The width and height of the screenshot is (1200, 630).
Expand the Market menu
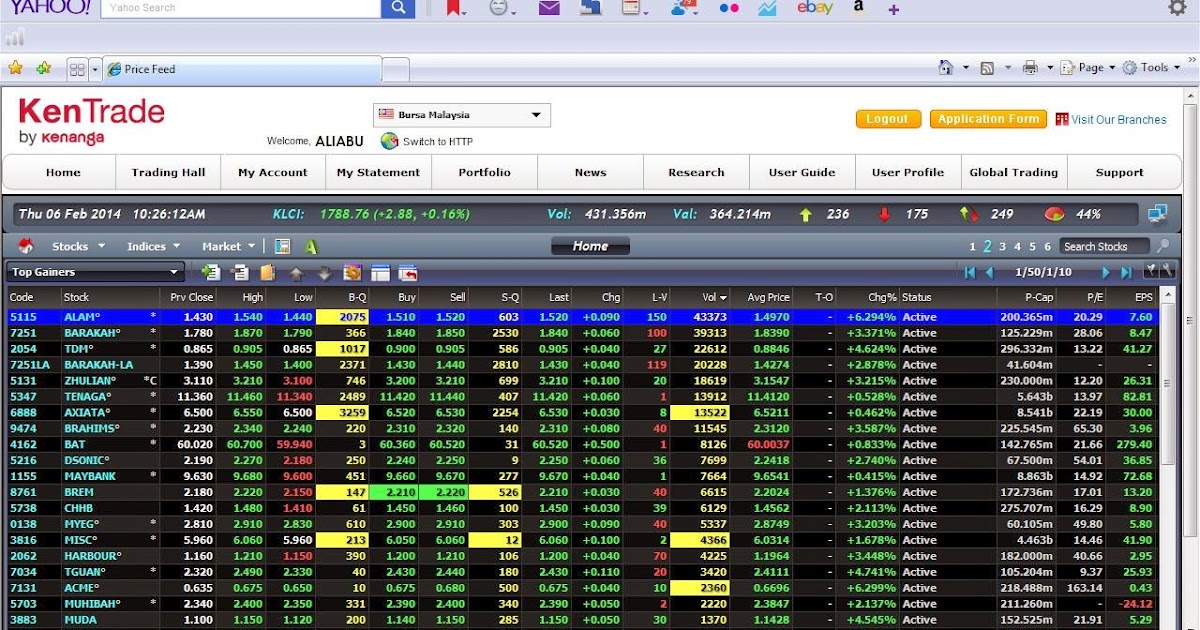228,246
